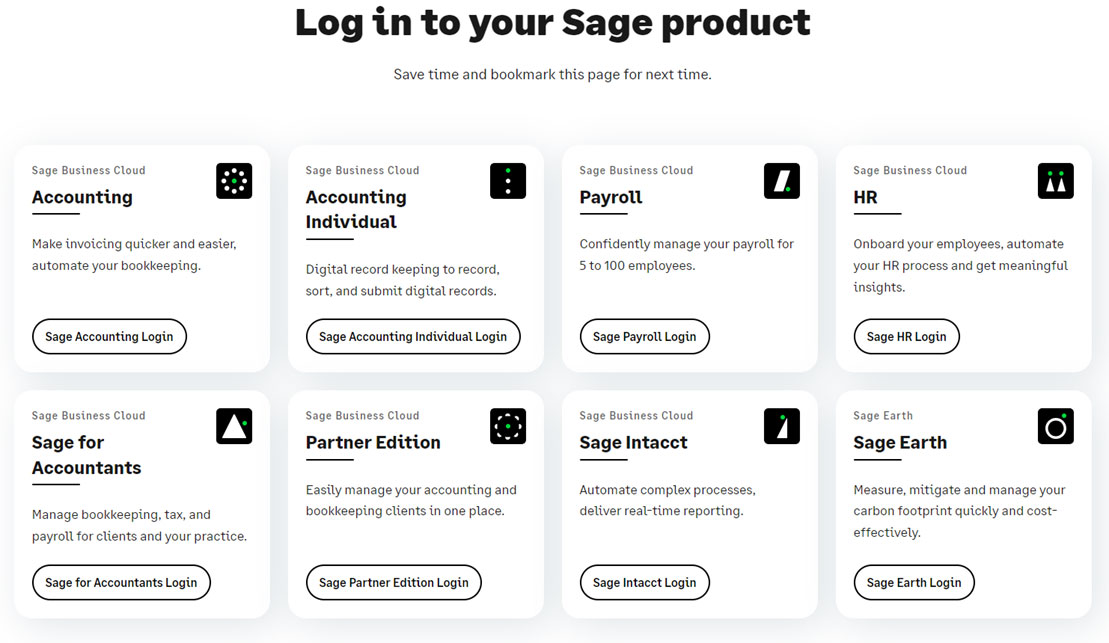Click the Payroll lightning bolt icon
Screen dimensions: 1109x643
tap(782, 181)
